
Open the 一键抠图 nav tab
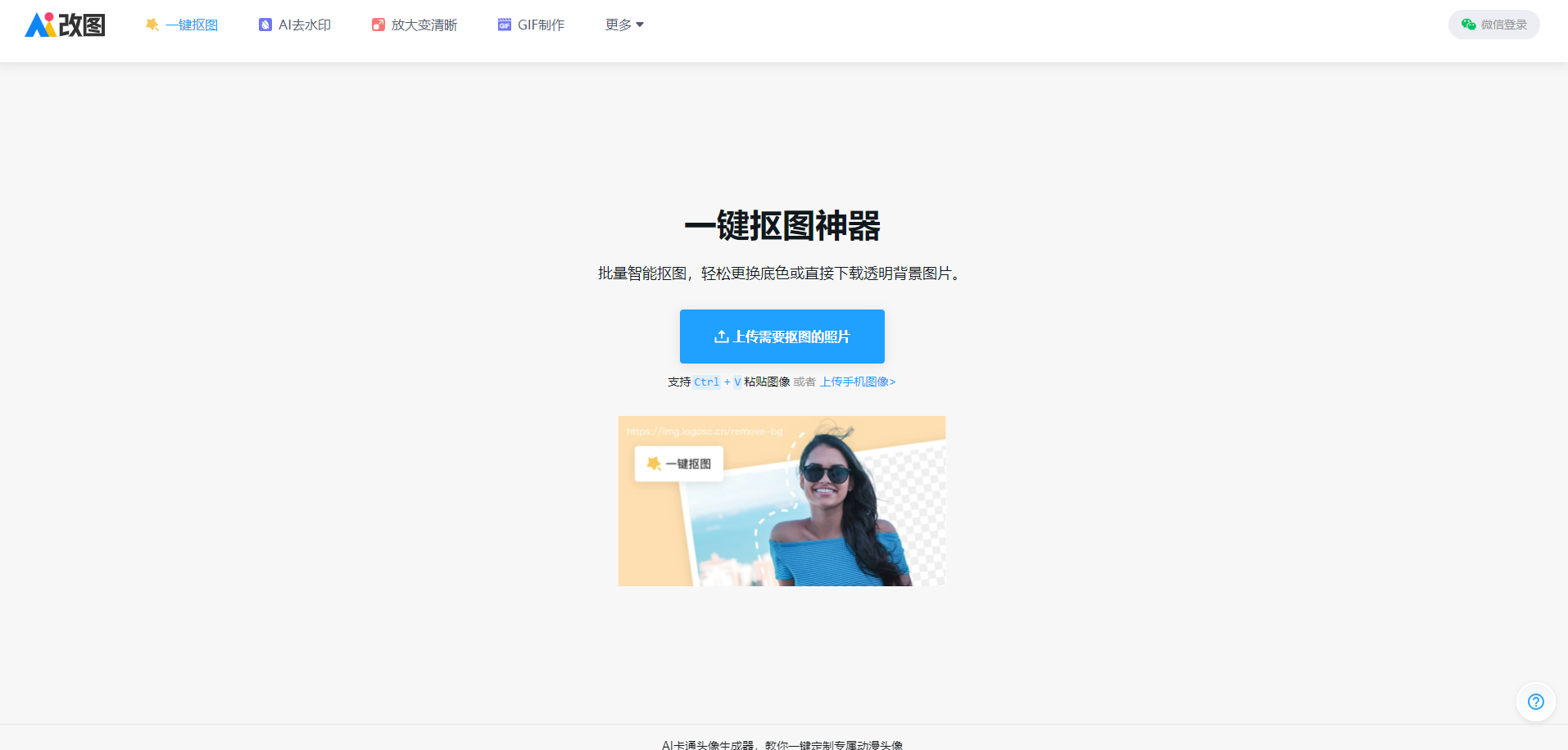coord(192,25)
